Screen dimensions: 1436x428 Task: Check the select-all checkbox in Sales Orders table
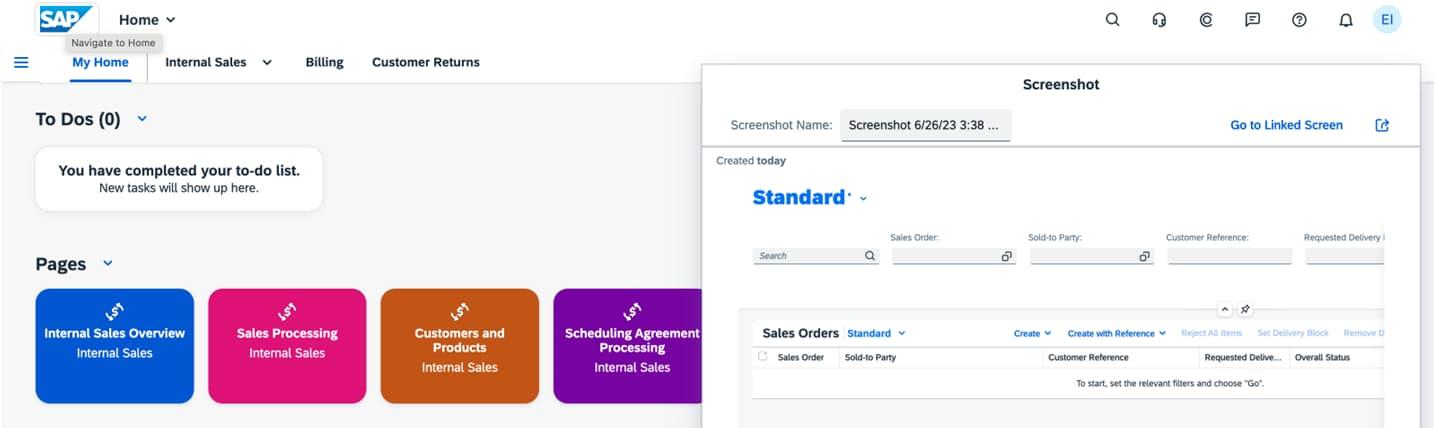763,356
